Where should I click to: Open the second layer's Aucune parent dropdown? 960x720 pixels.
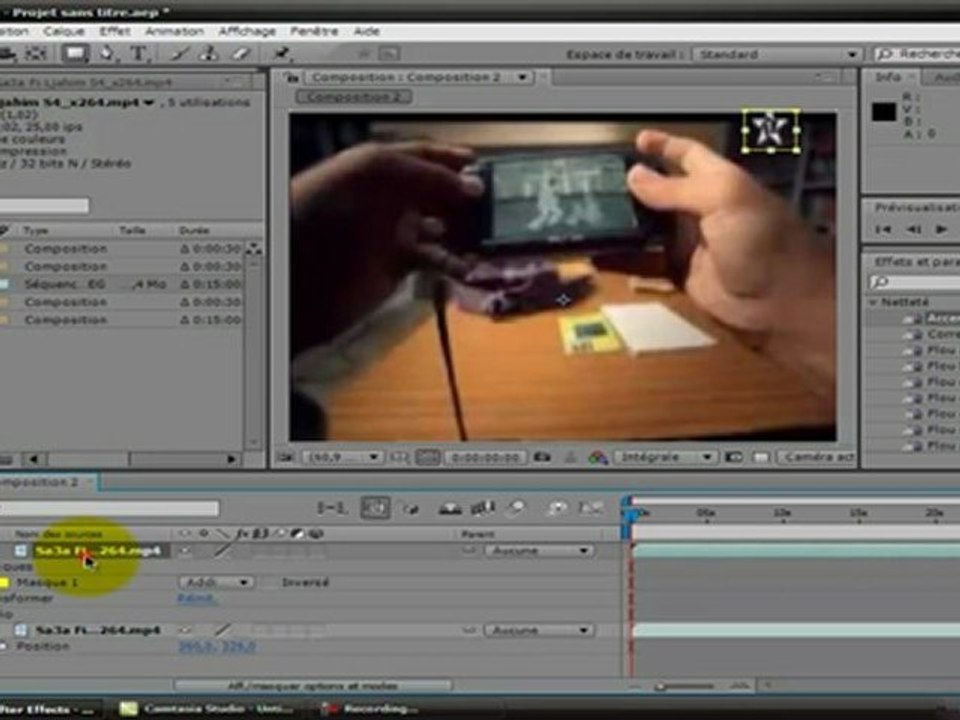pos(539,629)
